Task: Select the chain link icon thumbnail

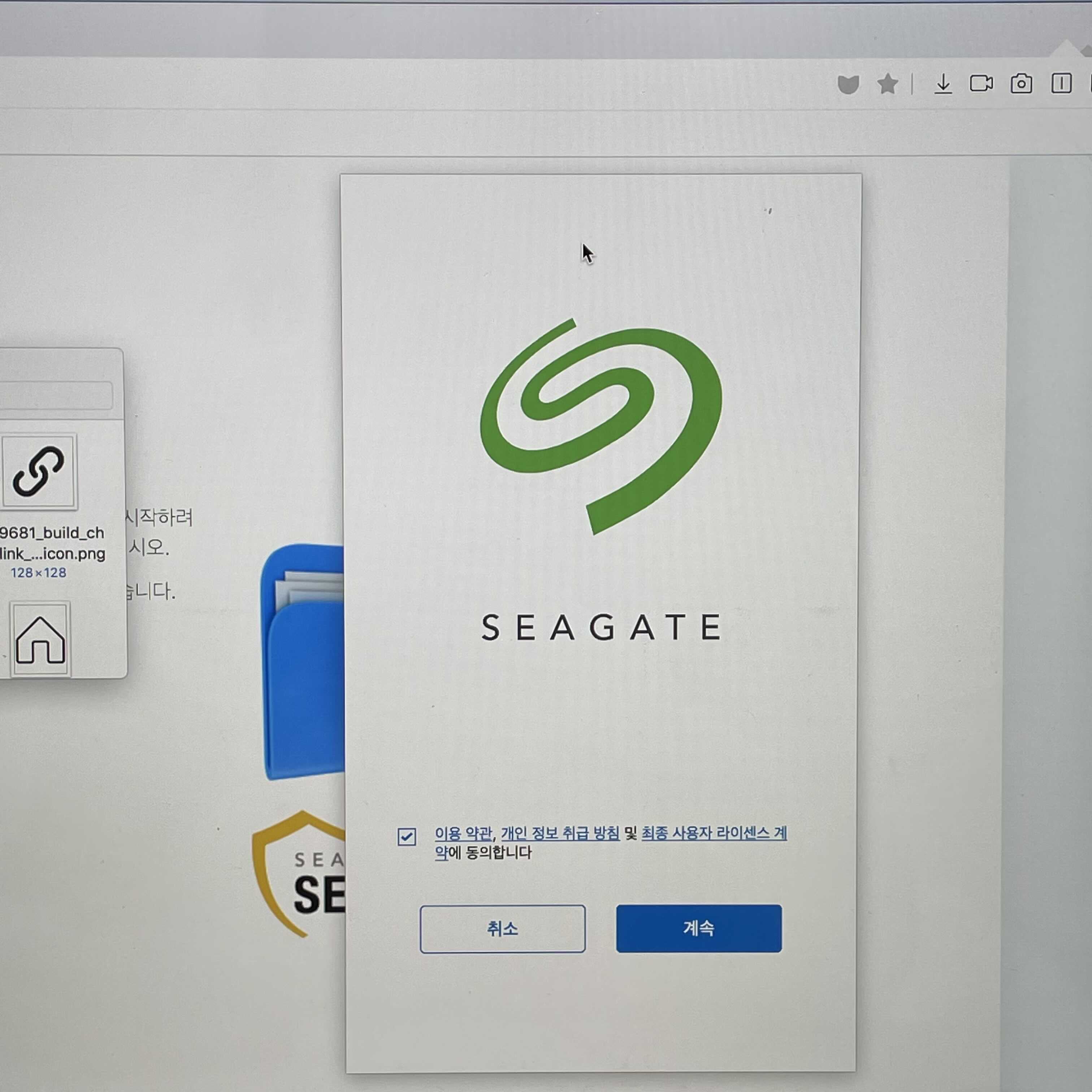Action: click(x=38, y=471)
